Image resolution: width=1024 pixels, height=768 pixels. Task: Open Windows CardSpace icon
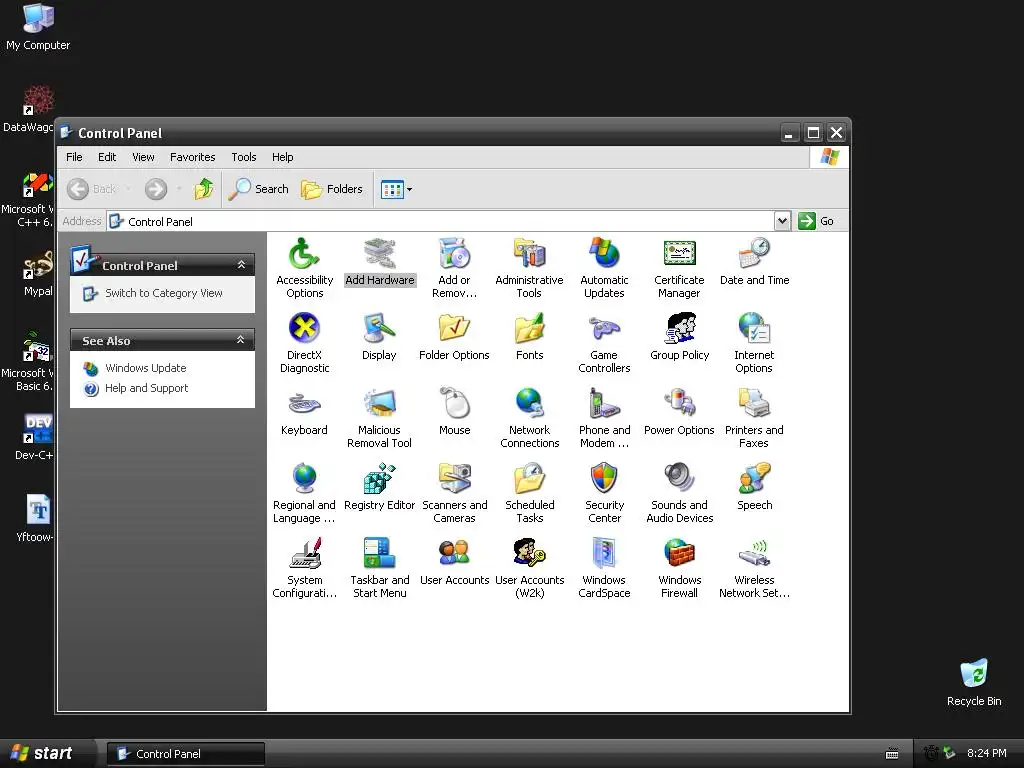pos(604,568)
